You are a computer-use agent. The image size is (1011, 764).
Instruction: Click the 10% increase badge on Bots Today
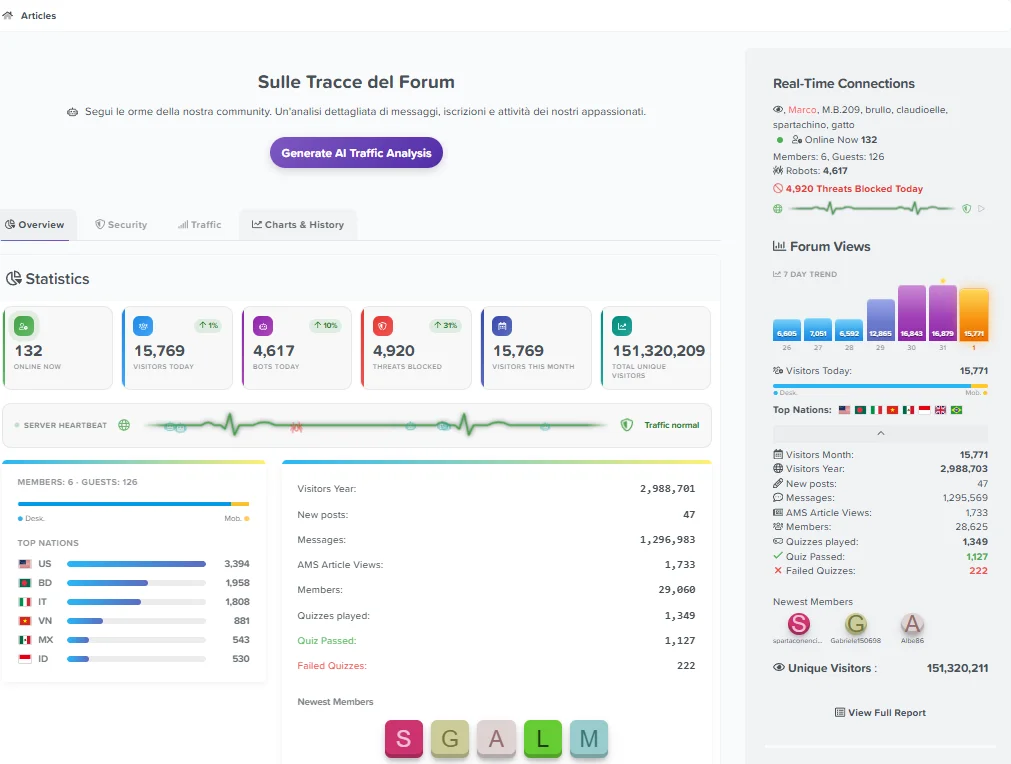[327, 326]
